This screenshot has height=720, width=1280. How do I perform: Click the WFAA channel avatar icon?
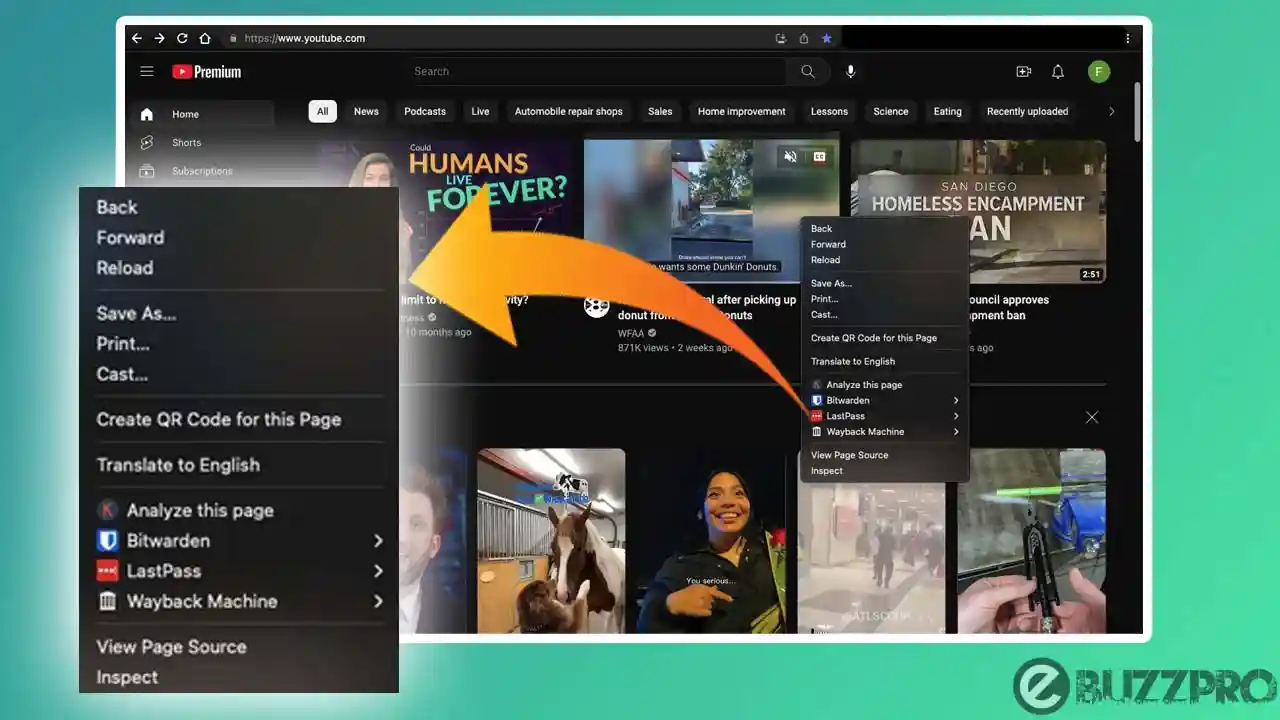pos(597,306)
